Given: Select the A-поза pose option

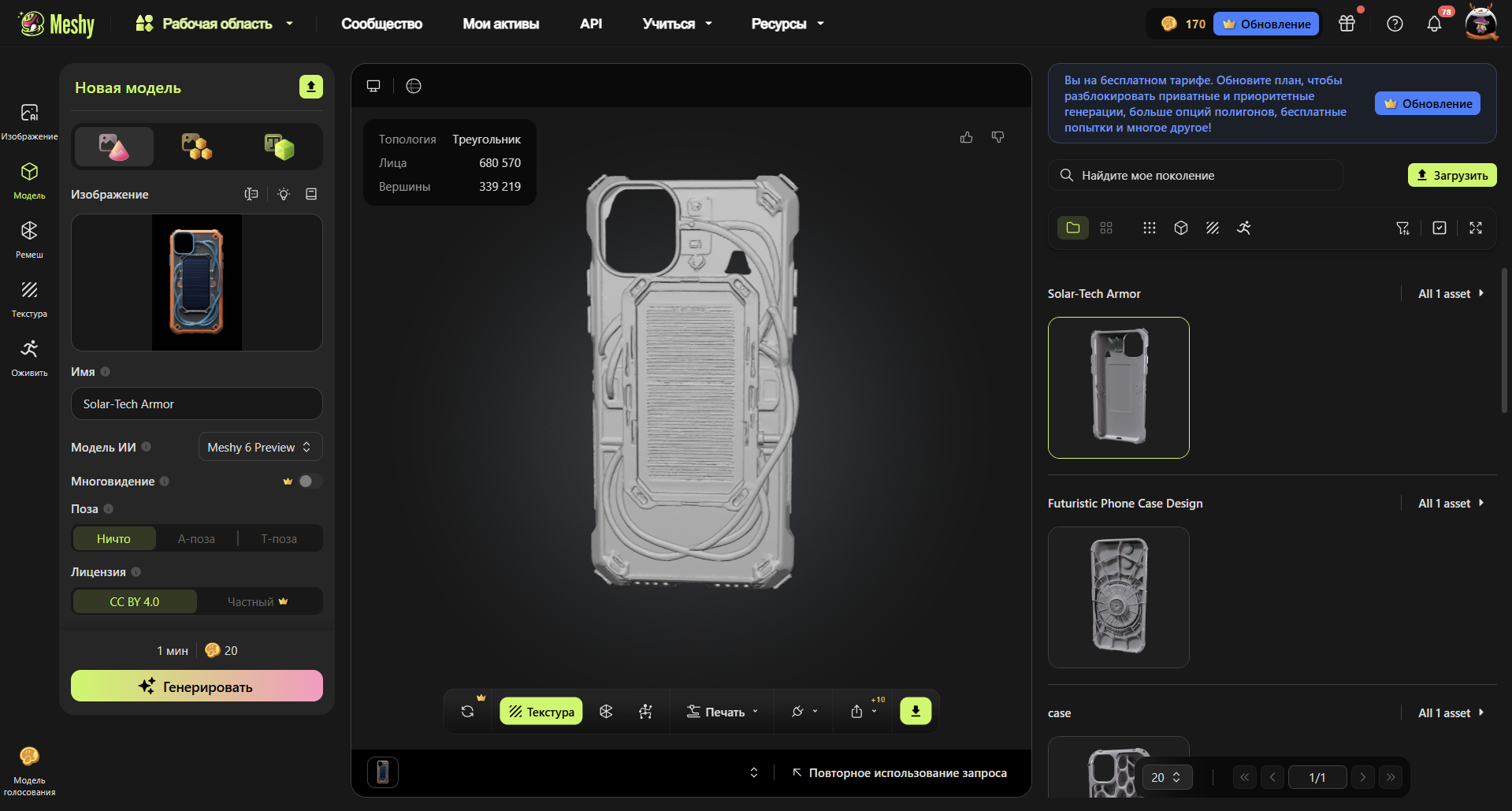Looking at the screenshot, I should click(x=196, y=539).
